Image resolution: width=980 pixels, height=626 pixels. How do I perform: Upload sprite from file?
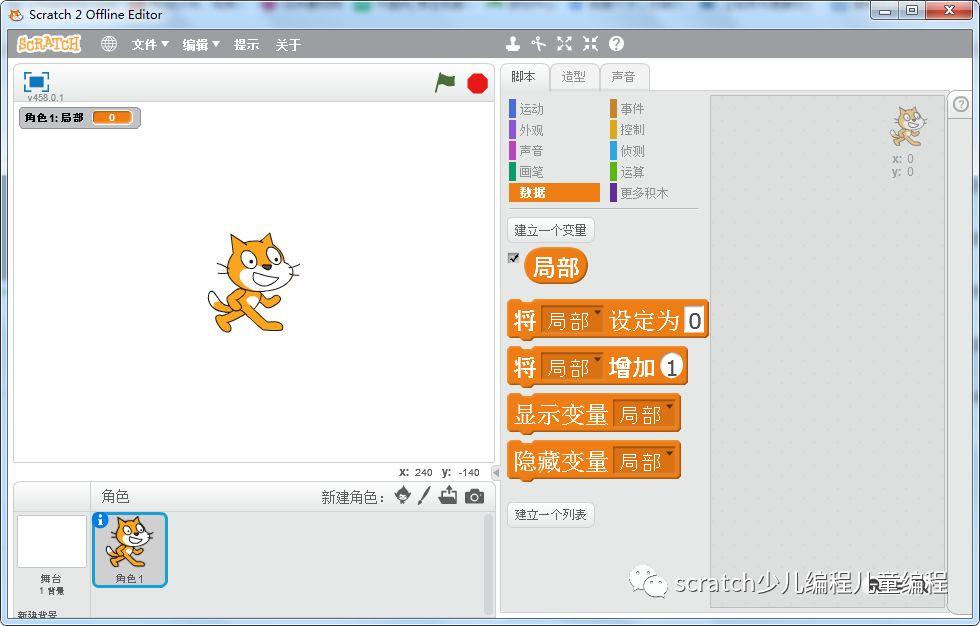448,496
